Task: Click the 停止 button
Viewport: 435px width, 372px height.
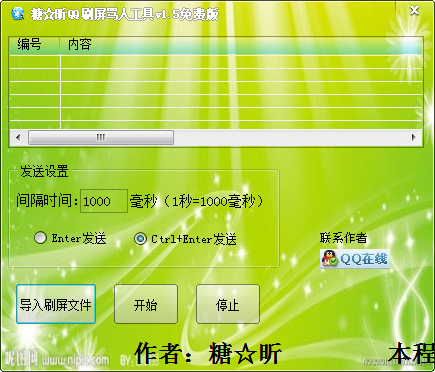Action: pos(228,304)
